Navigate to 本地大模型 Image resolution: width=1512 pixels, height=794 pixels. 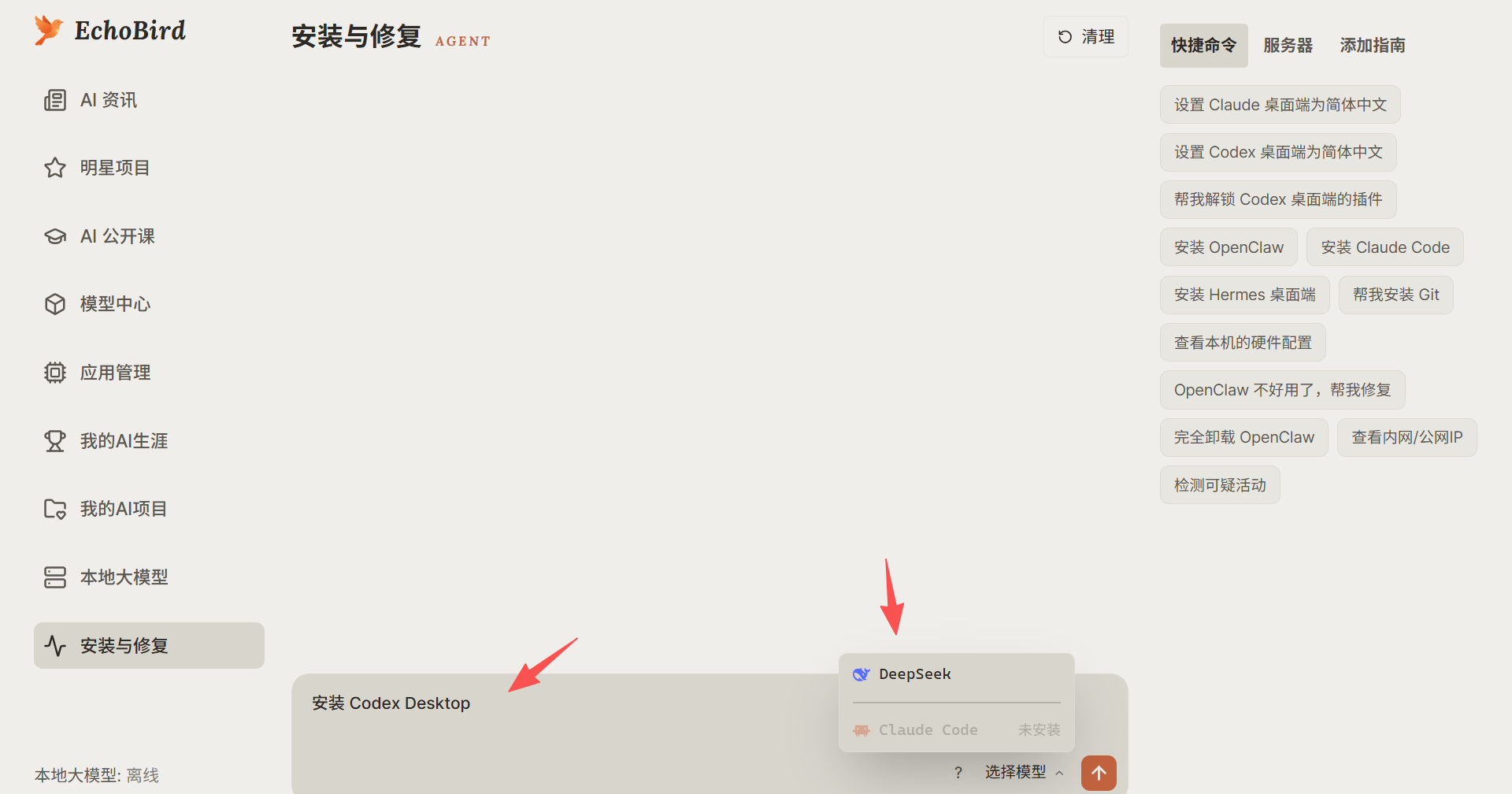pos(149,577)
